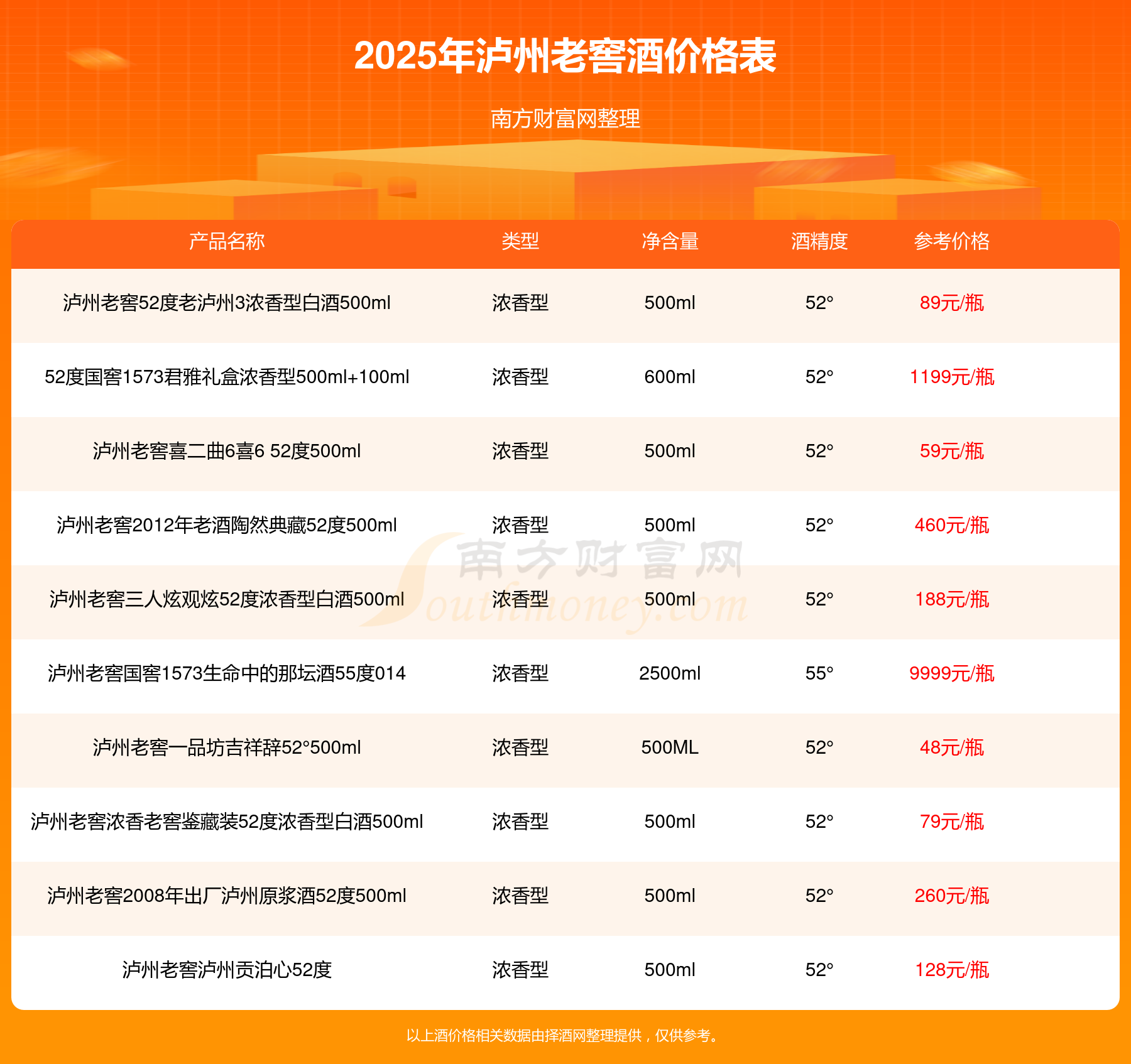Click the 460元/瓶 price
The height and width of the screenshot is (1064, 1131).
pyautogui.click(x=952, y=525)
